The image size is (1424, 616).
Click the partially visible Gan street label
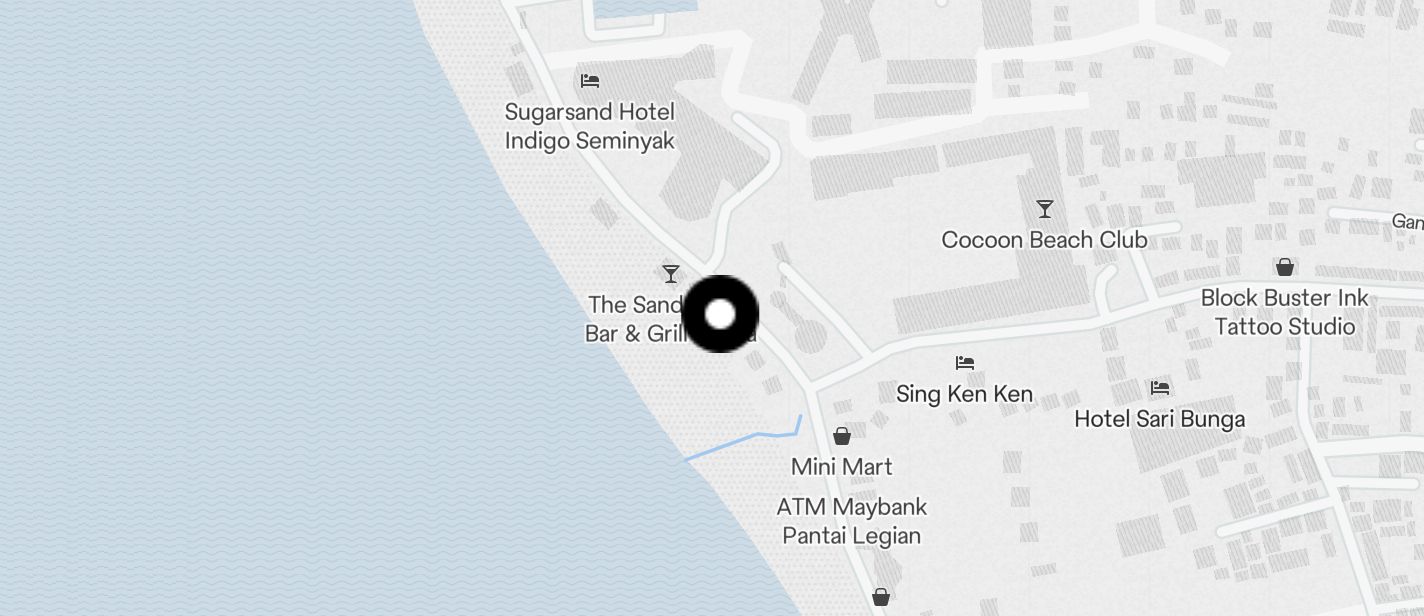tap(1407, 221)
